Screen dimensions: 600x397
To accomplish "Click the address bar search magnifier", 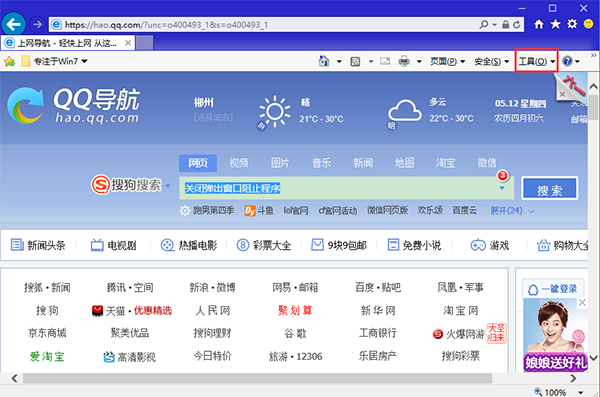I will [x=484, y=25].
